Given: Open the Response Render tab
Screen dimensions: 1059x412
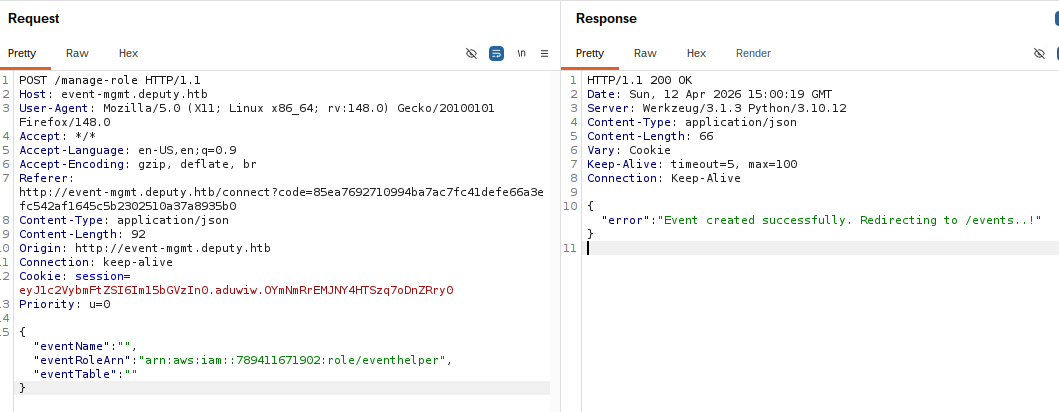Looking at the screenshot, I should [753, 53].
